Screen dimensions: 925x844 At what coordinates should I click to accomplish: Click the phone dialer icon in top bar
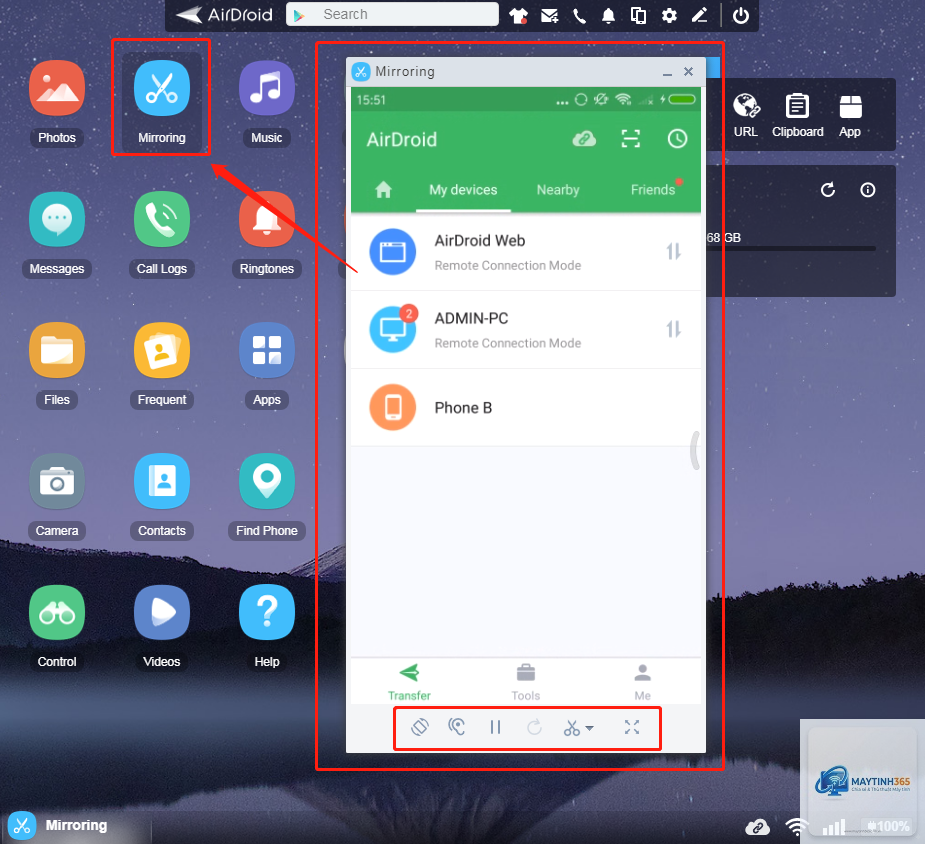pos(579,15)
